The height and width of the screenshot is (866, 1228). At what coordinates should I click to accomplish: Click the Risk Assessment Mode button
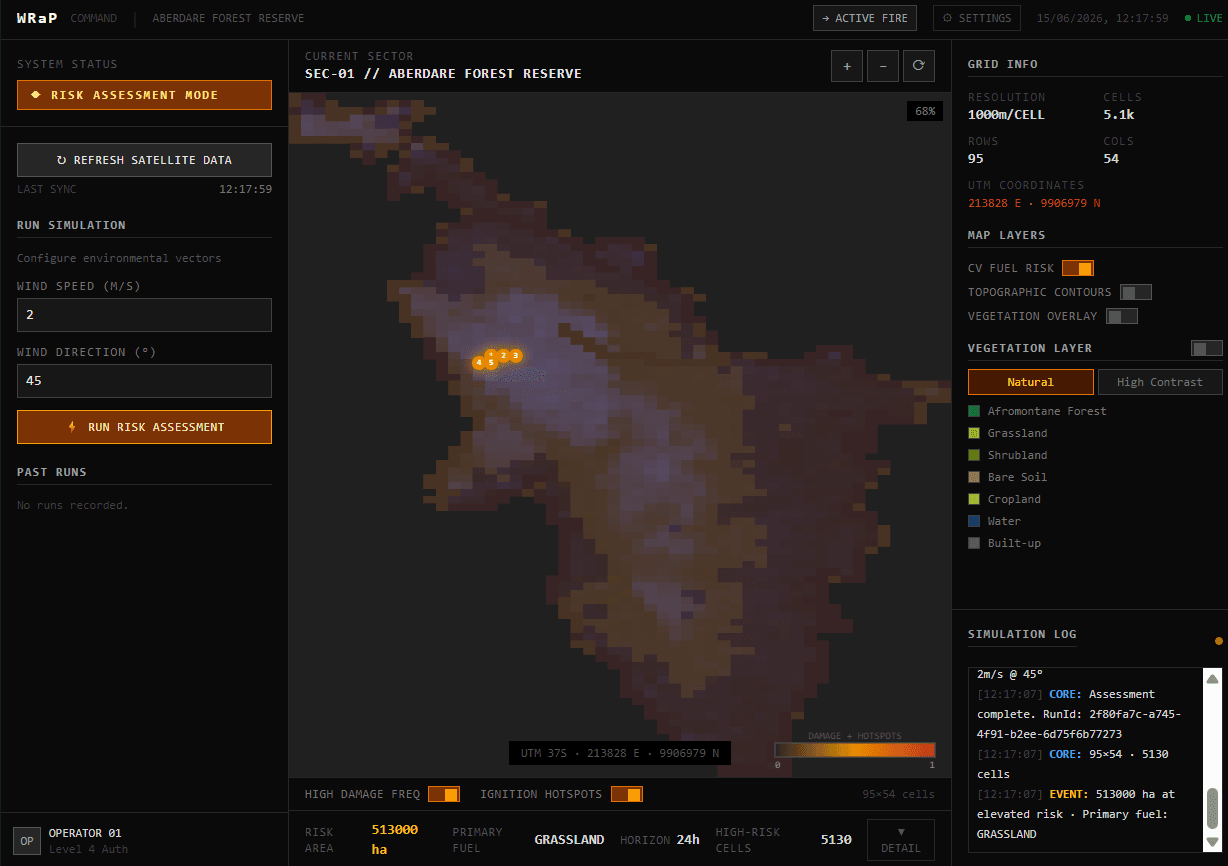click(x=144, y=95)
